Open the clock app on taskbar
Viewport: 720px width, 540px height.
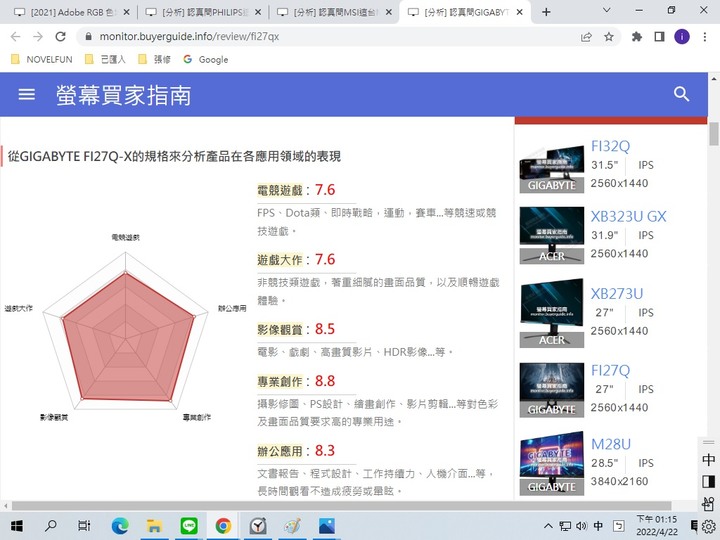(258, 526)
